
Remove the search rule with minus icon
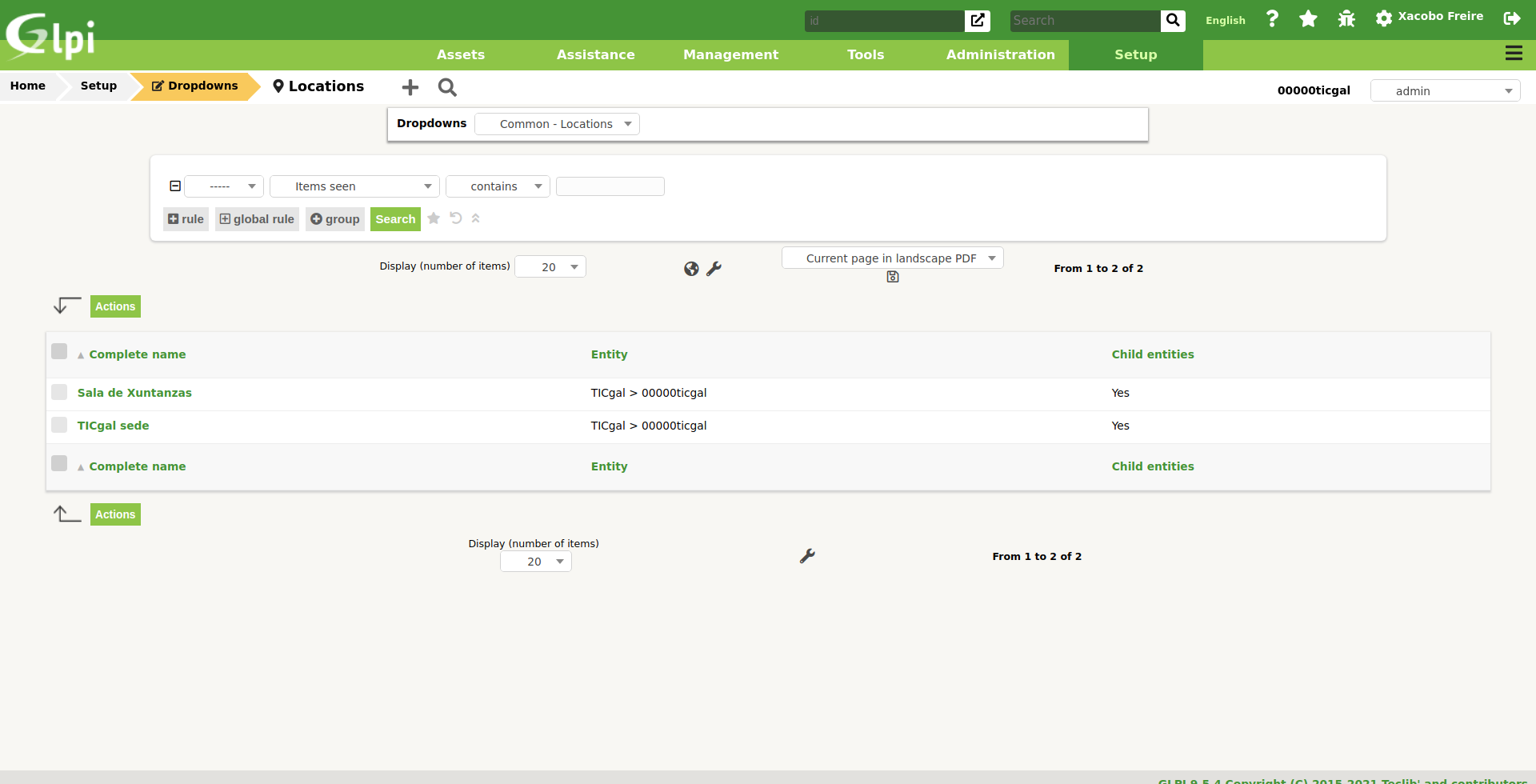tap(175, 186)
